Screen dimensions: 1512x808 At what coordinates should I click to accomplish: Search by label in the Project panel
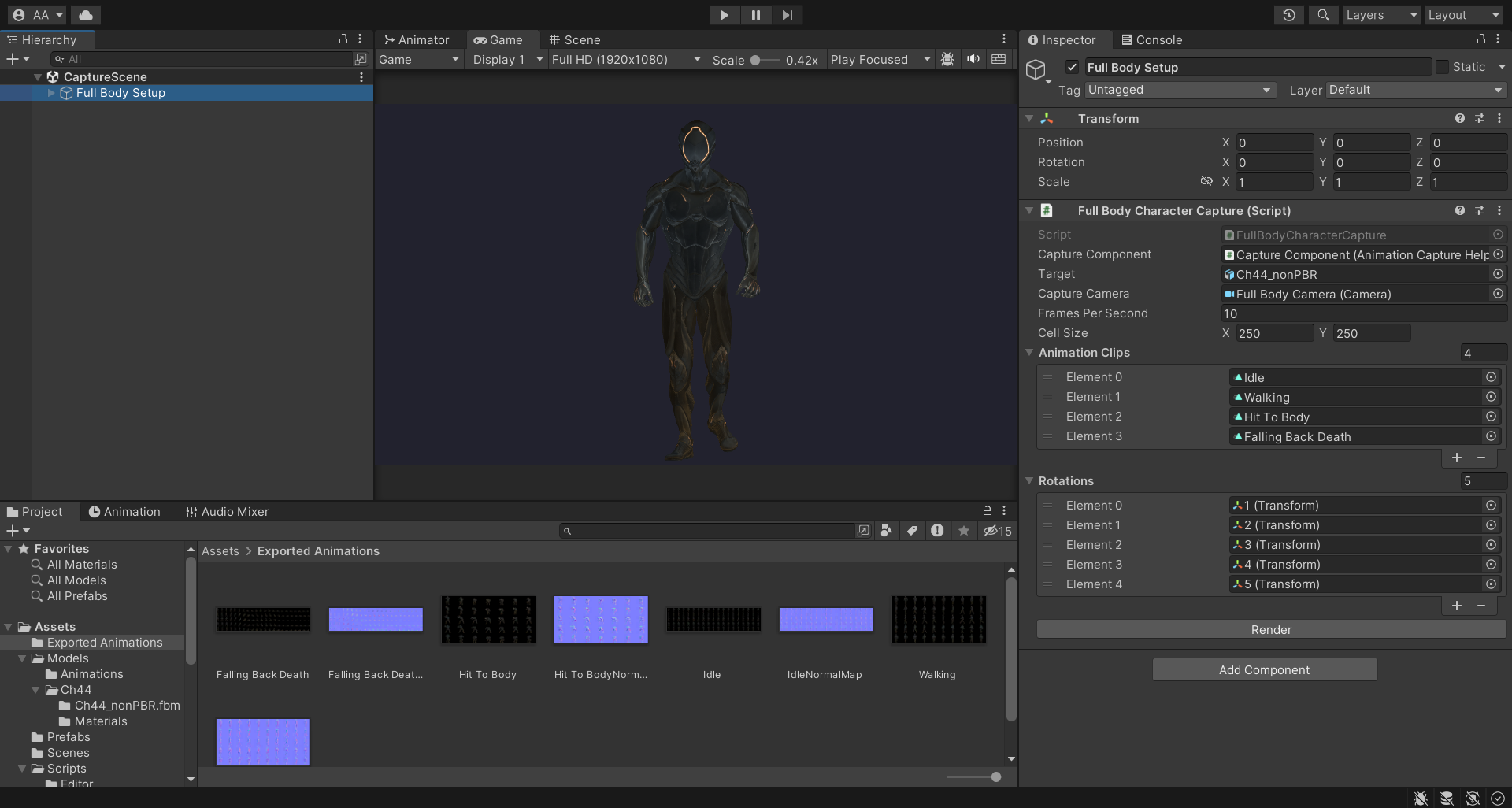tap(912, 531)
